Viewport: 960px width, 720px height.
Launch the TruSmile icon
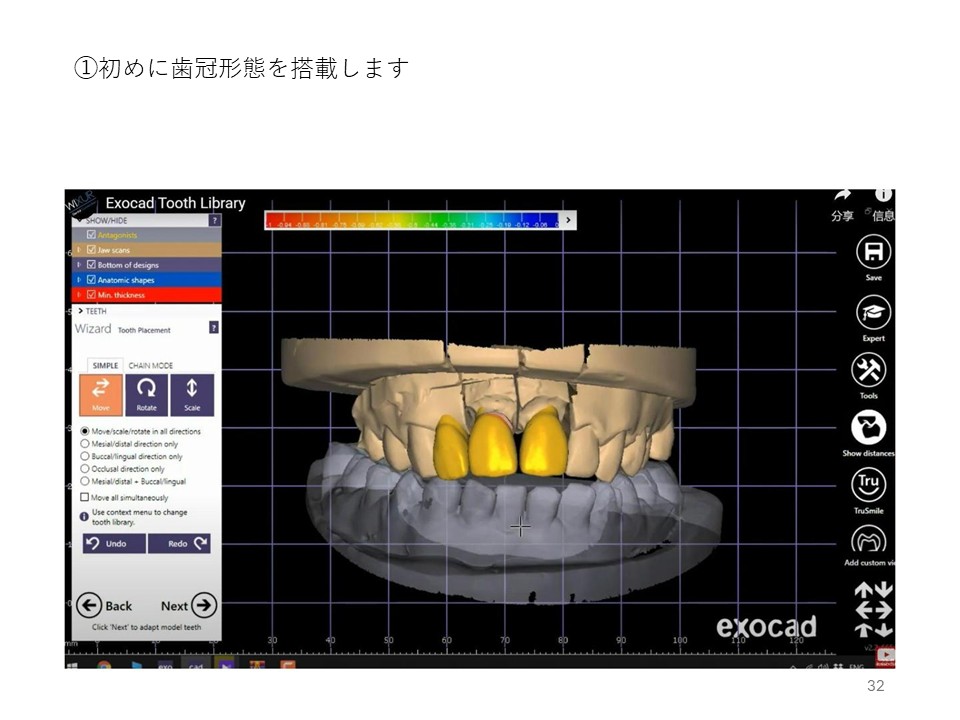point(868,485)
